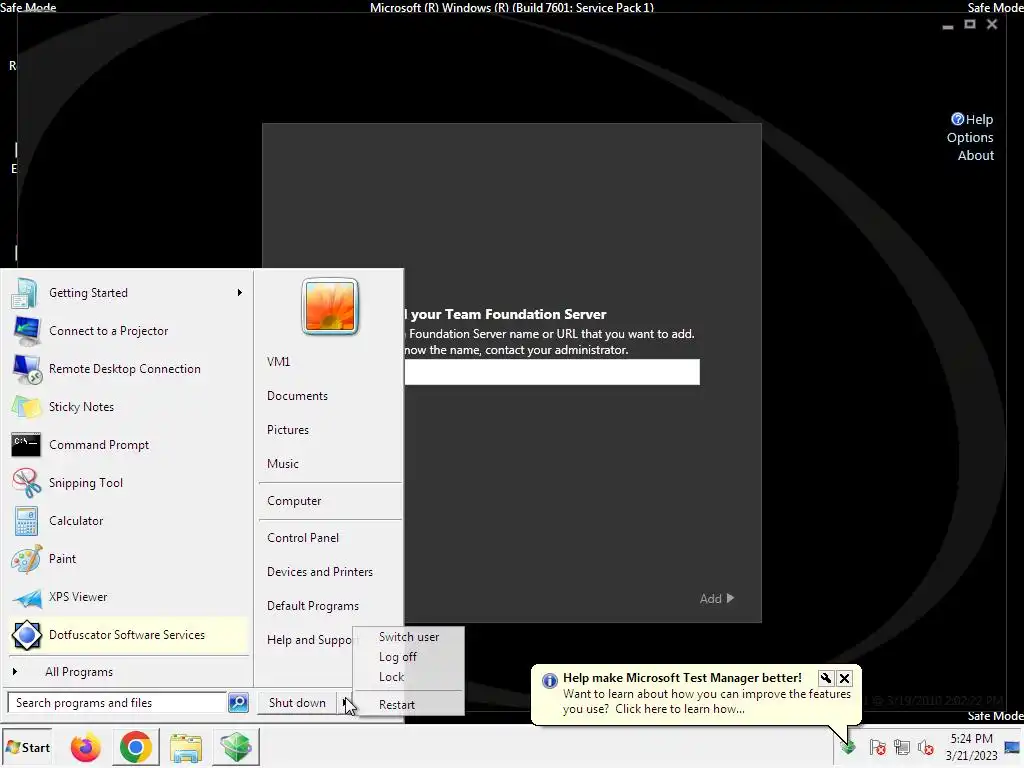1024x768 pixels.
Task: Select Lock from the power menu
Action: coord(391,677)
